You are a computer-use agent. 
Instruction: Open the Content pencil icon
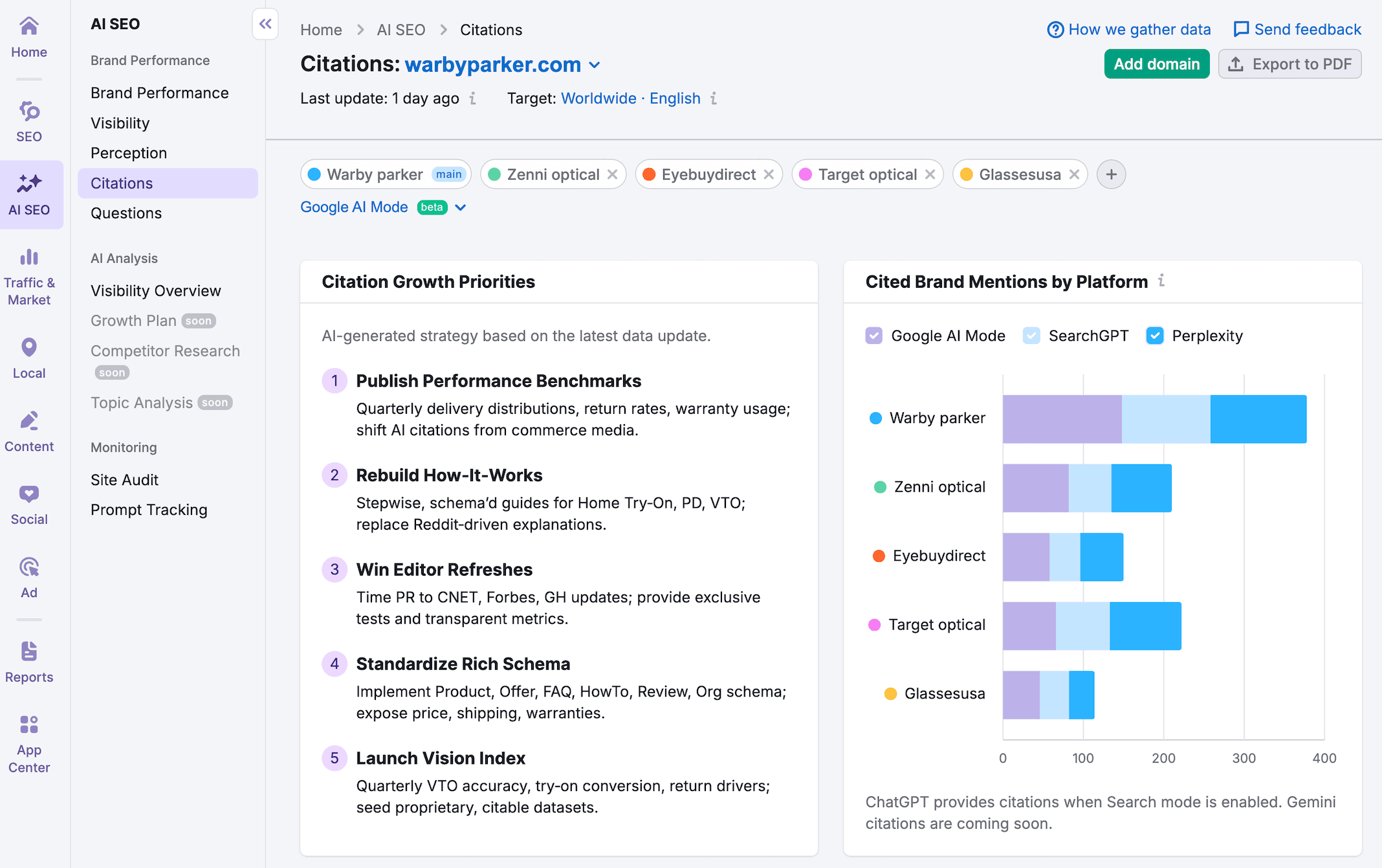pyautogui.click(x=28, y=421)
